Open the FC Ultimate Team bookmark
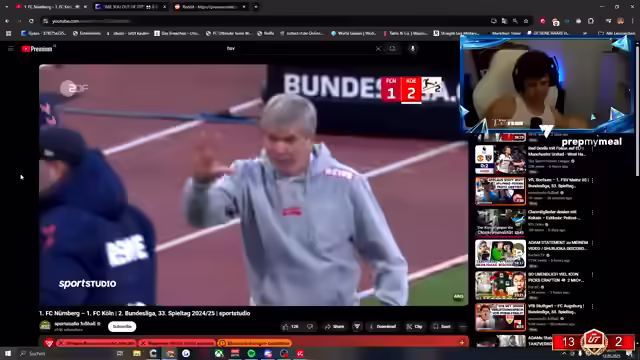This screenshot has width=640, height=360. 229,33
